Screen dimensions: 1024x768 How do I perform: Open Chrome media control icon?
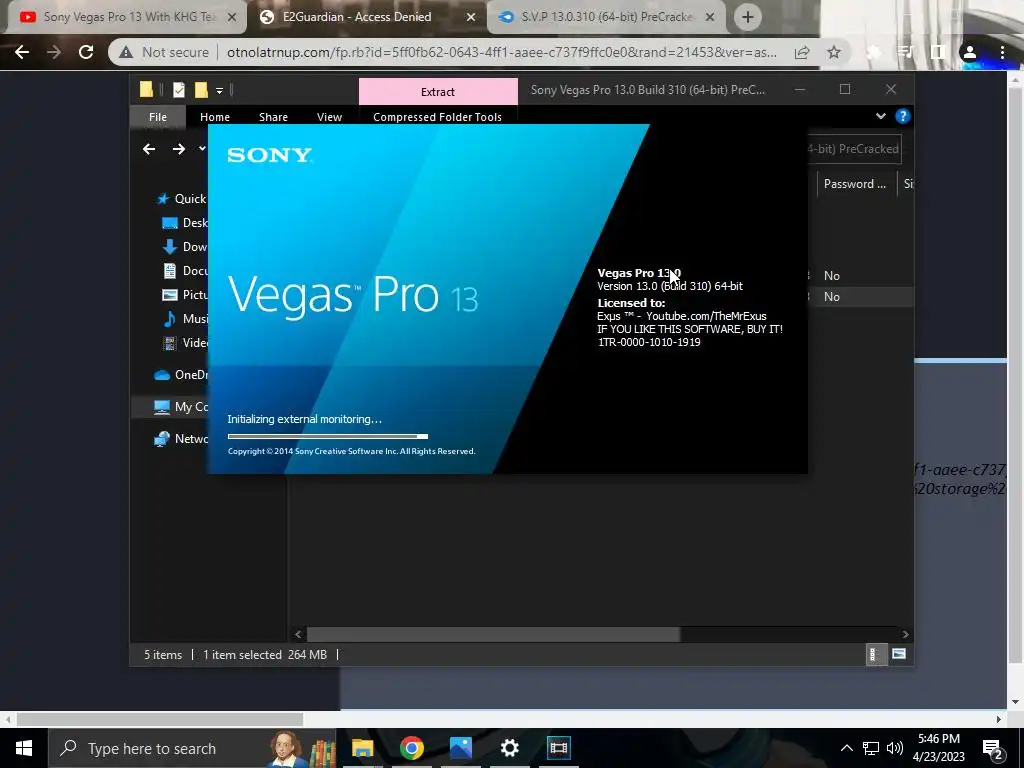905,52
